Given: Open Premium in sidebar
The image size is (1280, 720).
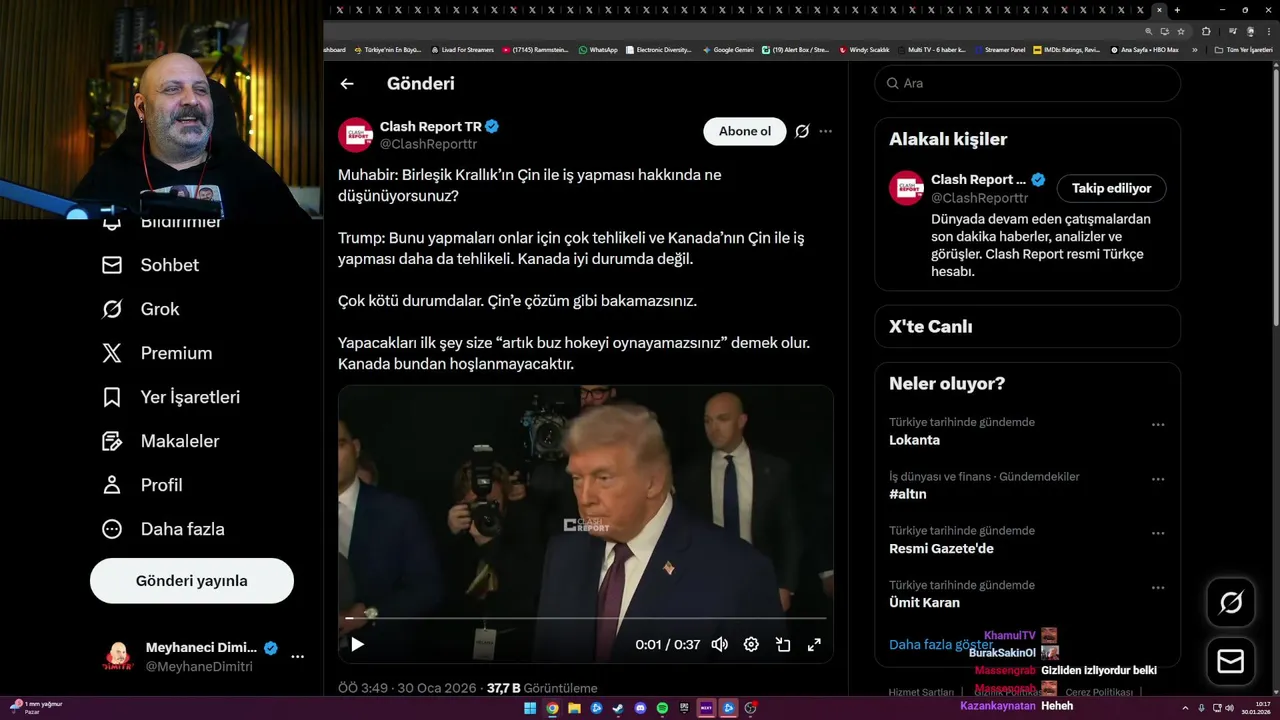Looking at the screenshot, I should pyautogui.click(x=158, y=353).
